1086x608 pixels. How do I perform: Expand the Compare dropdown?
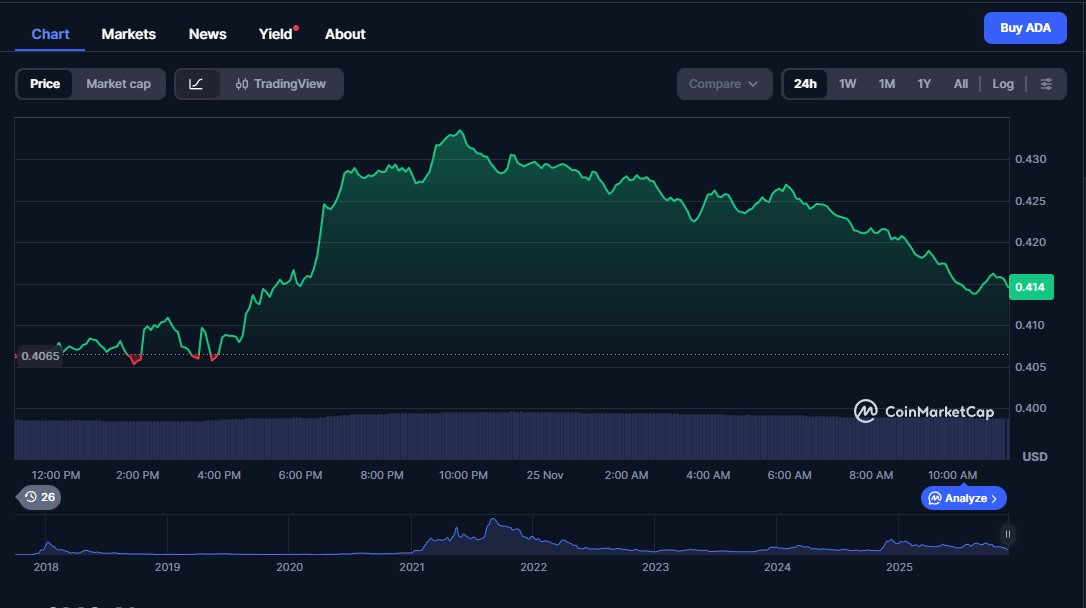pyautogui.click(x=724, y=84)
